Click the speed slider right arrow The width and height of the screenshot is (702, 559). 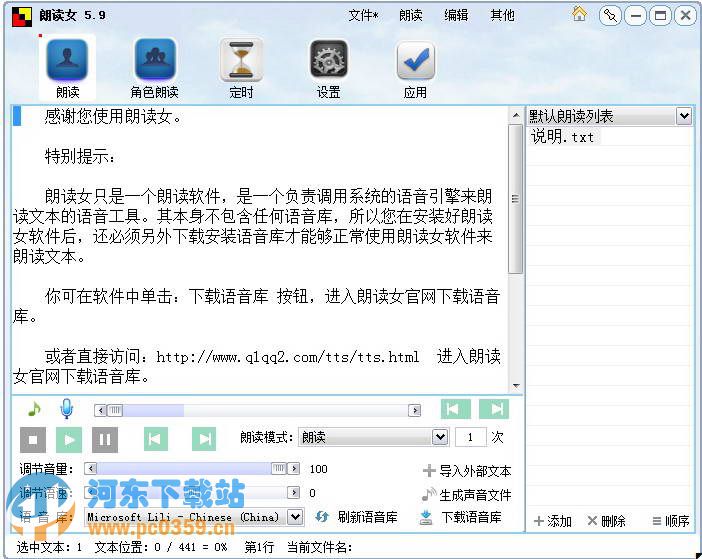tap(294, 492)
